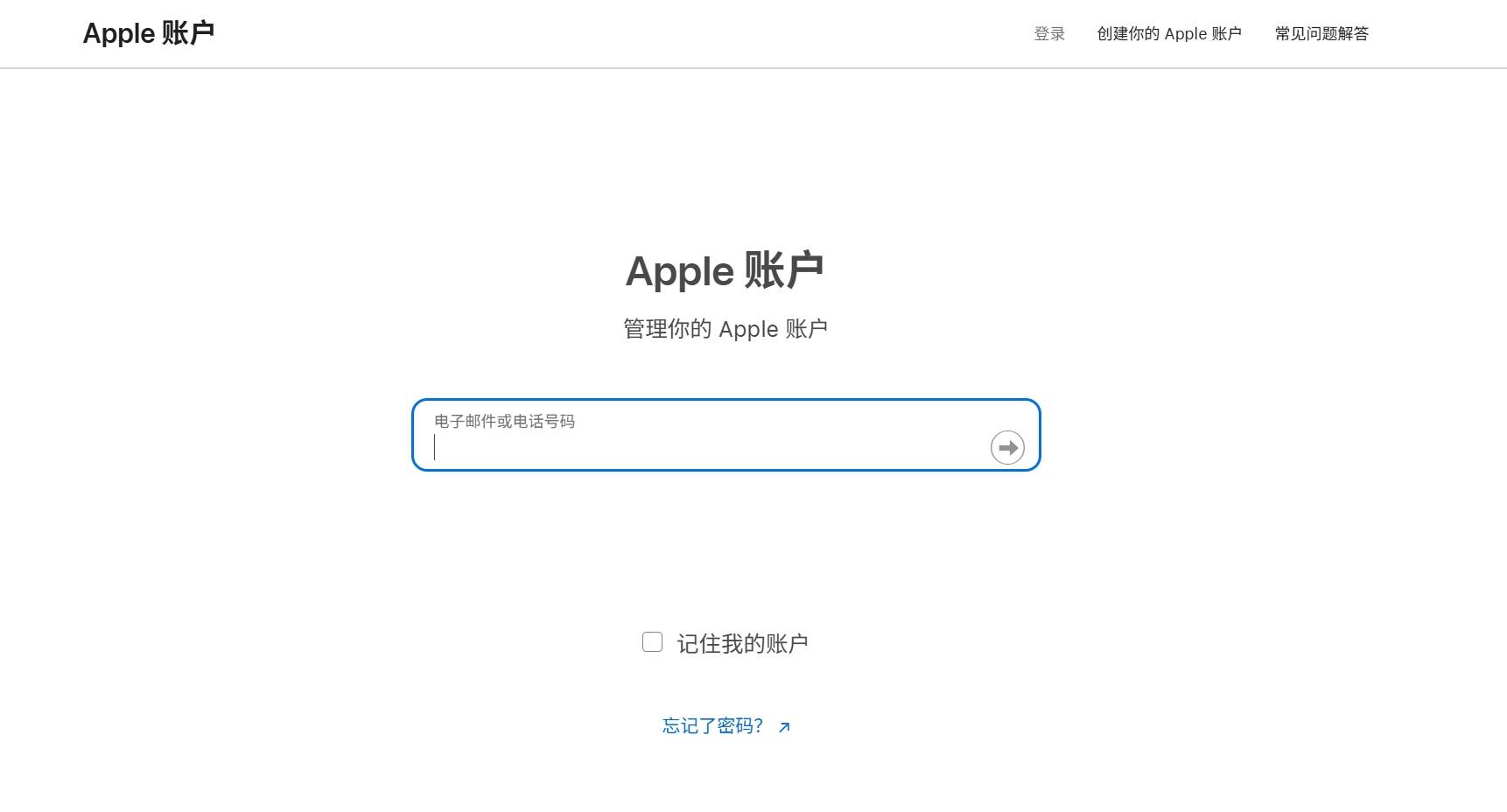
Task: Select the blinking text cursor in the sign-in box
Action: [435, 448]
